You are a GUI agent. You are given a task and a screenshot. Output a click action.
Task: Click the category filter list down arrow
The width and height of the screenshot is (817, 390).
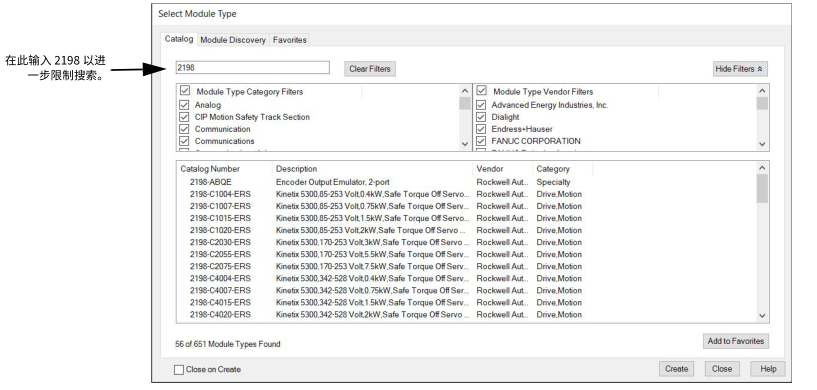click(465, 144)
